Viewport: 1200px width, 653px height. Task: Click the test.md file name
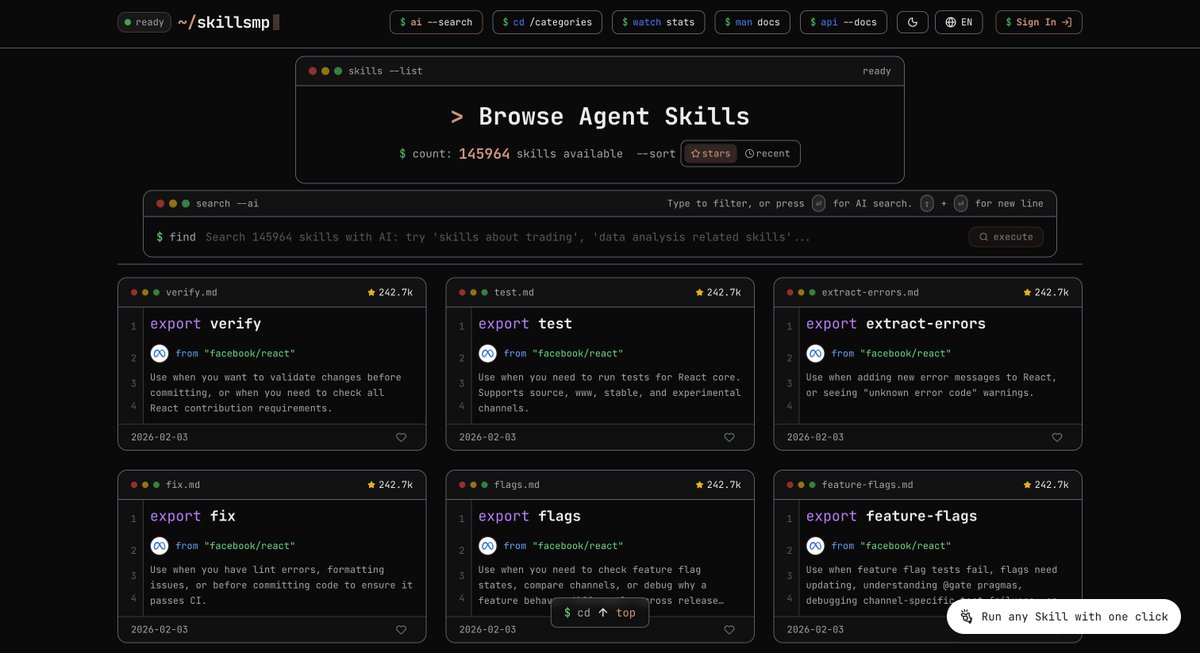point(514,293)
